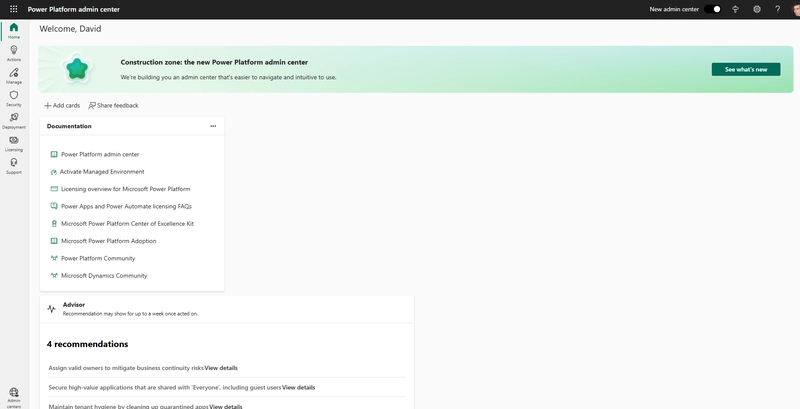
Task: Click the lightbulb icon in top bar
Action: pyautogui.click(x=735, y=9)
